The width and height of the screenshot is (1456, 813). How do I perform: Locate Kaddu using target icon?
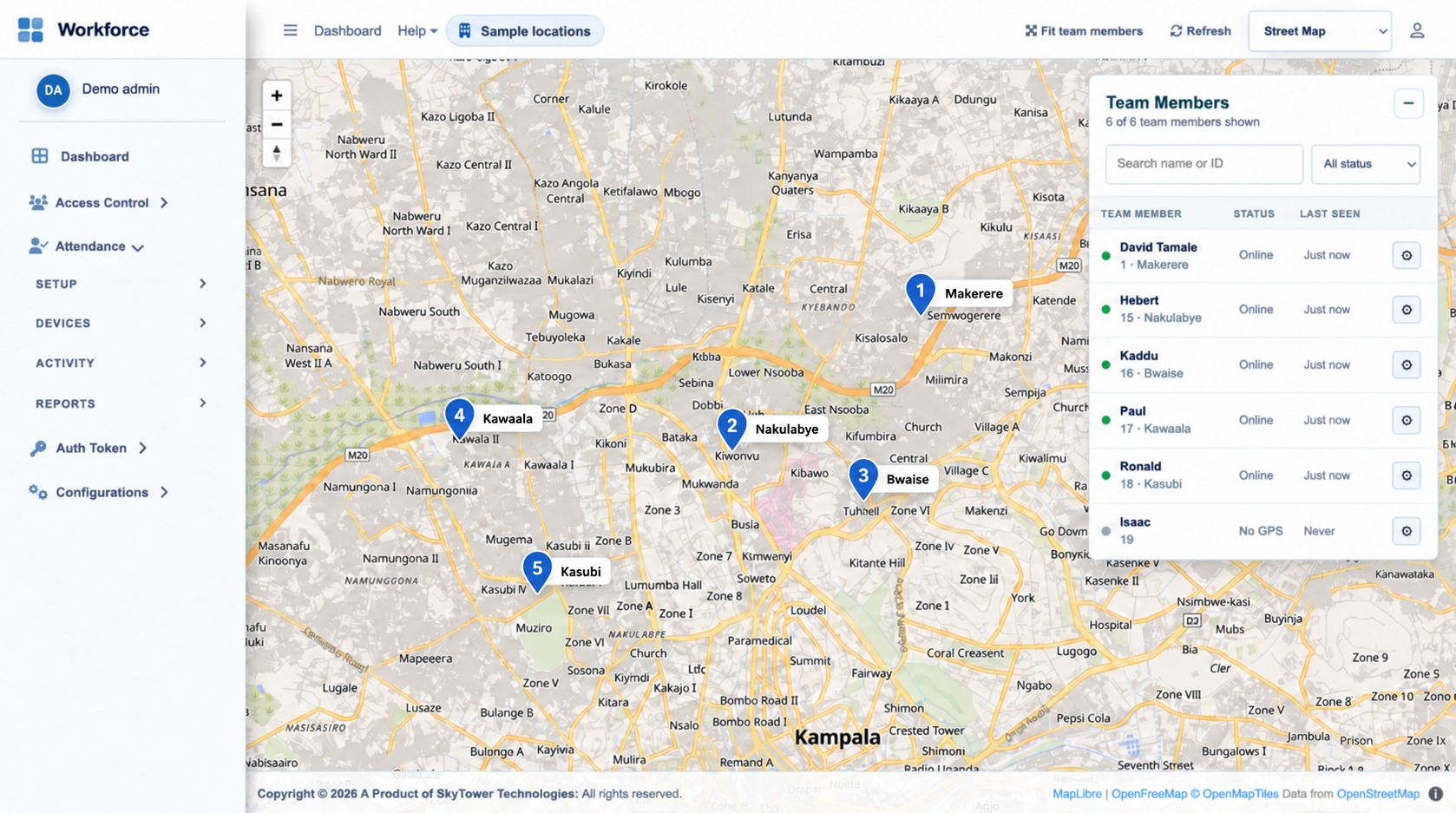1407,364
